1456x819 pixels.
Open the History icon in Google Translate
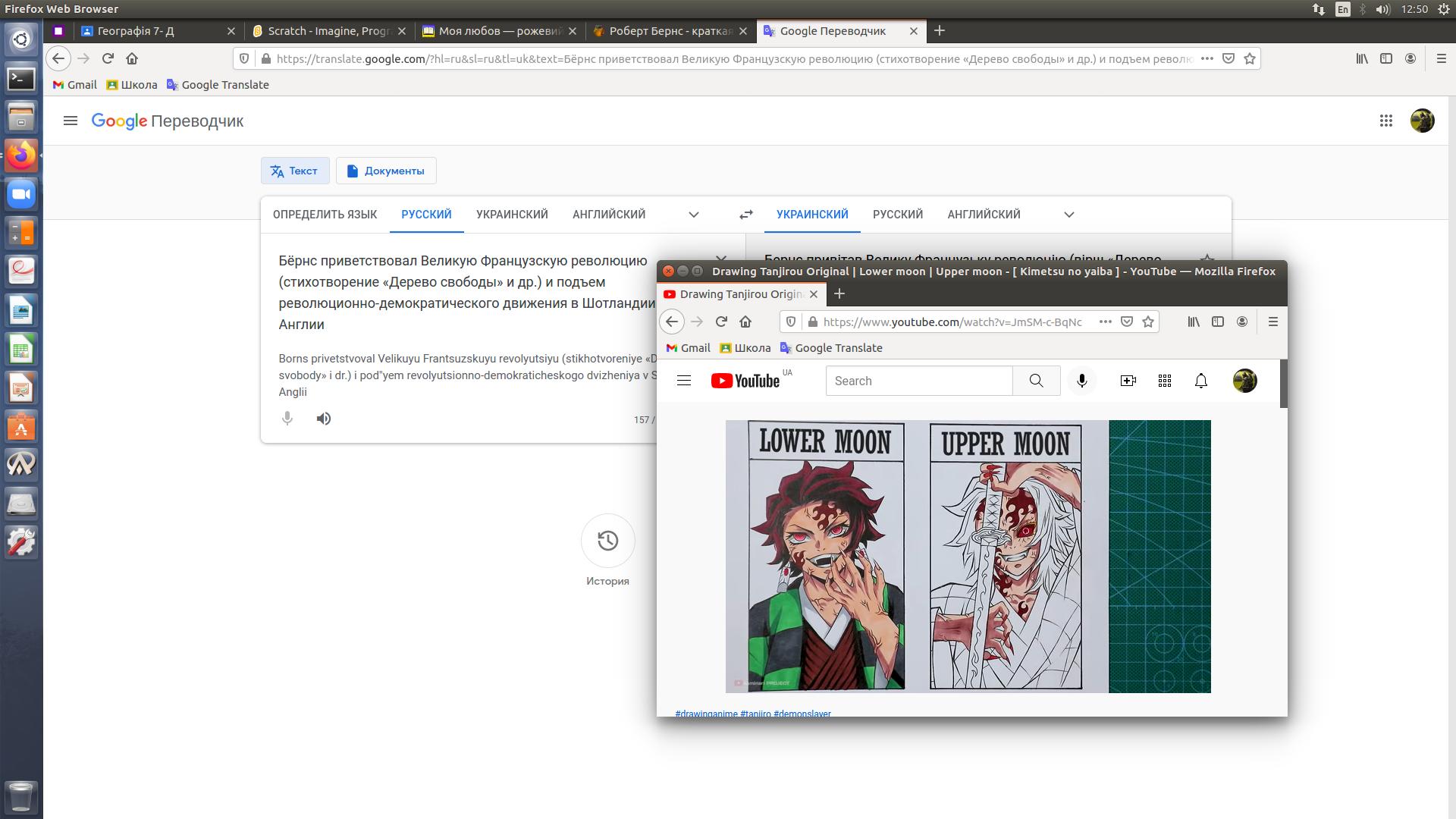click(x=607, y=541)
